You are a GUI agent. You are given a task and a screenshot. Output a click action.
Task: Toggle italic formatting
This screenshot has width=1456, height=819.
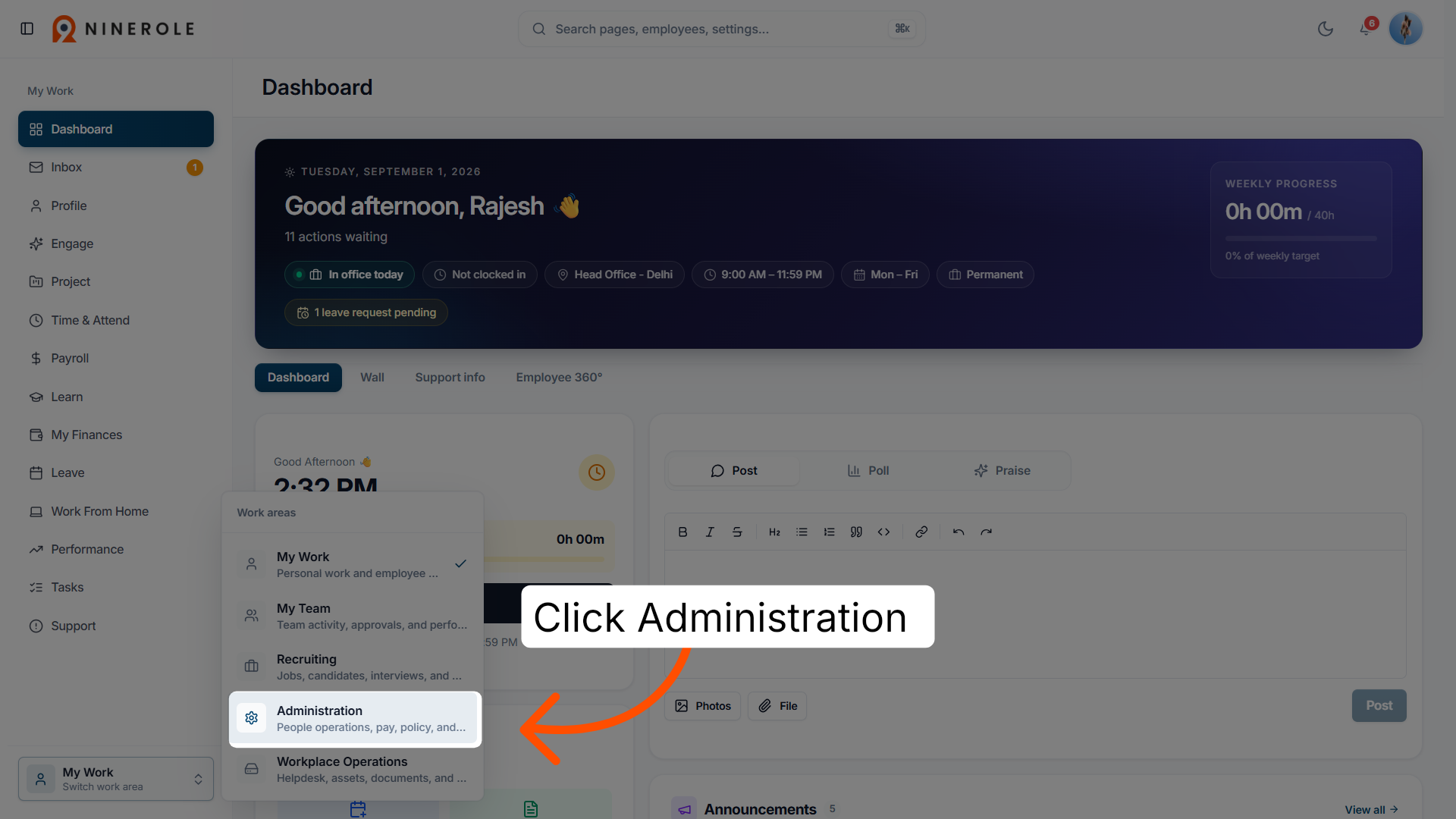[710, 532]
